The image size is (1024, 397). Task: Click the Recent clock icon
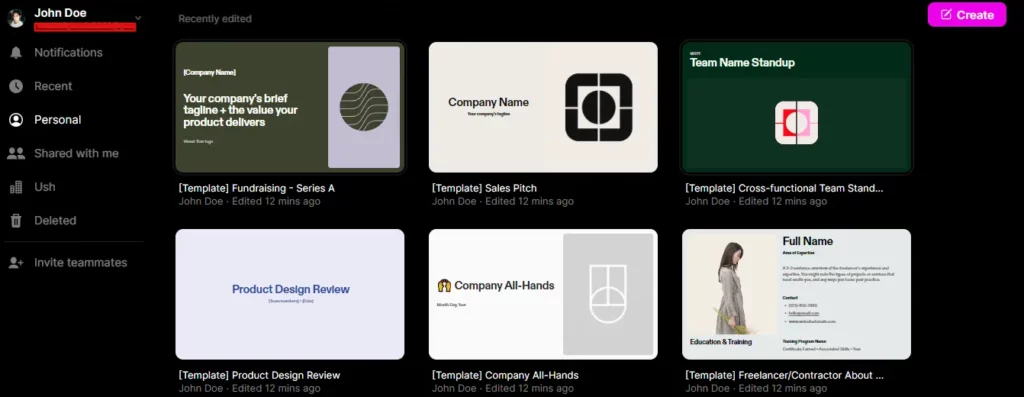tap(16, 86)
